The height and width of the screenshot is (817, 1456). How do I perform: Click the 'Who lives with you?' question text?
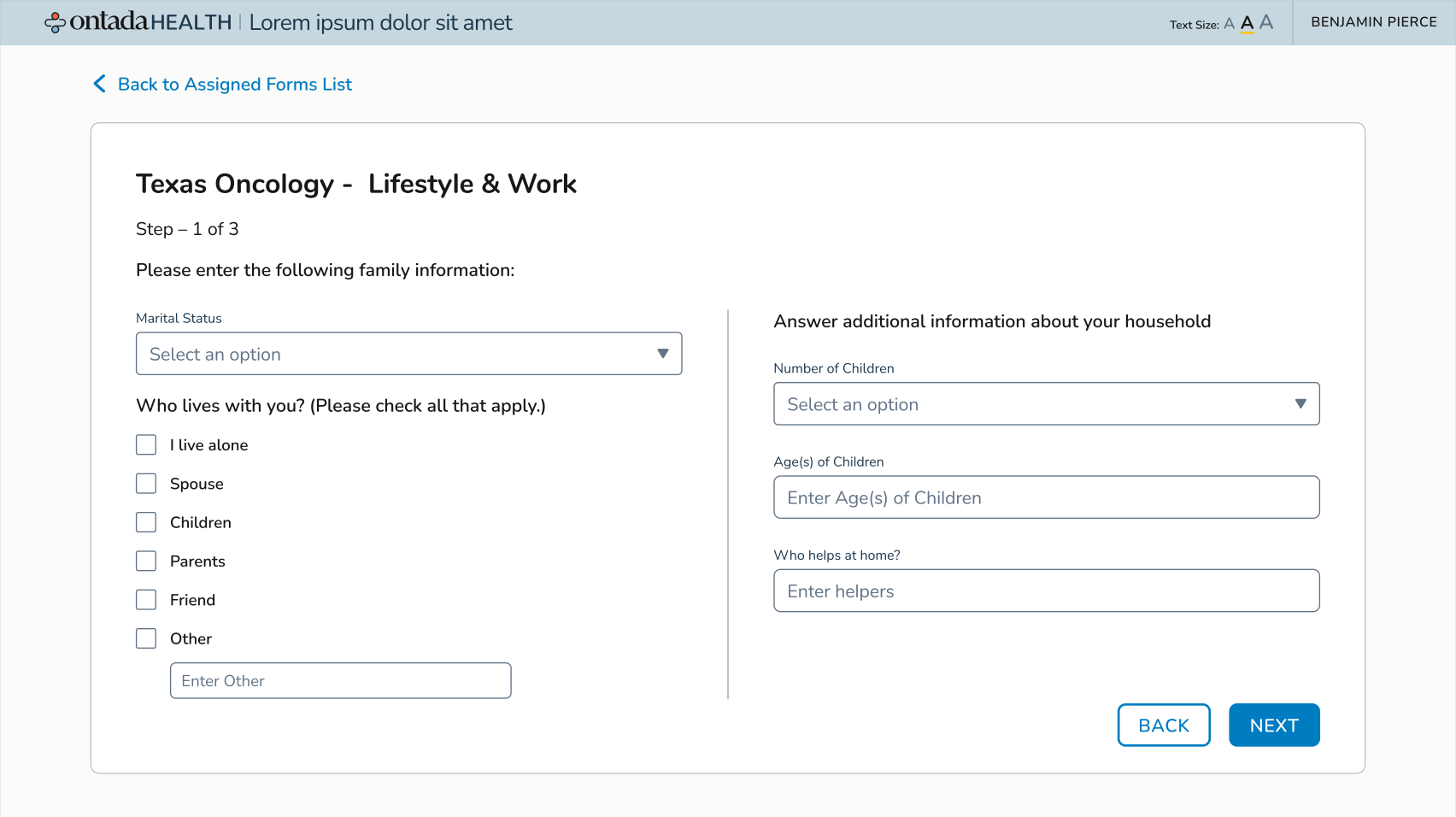click(x=341, y=406)
